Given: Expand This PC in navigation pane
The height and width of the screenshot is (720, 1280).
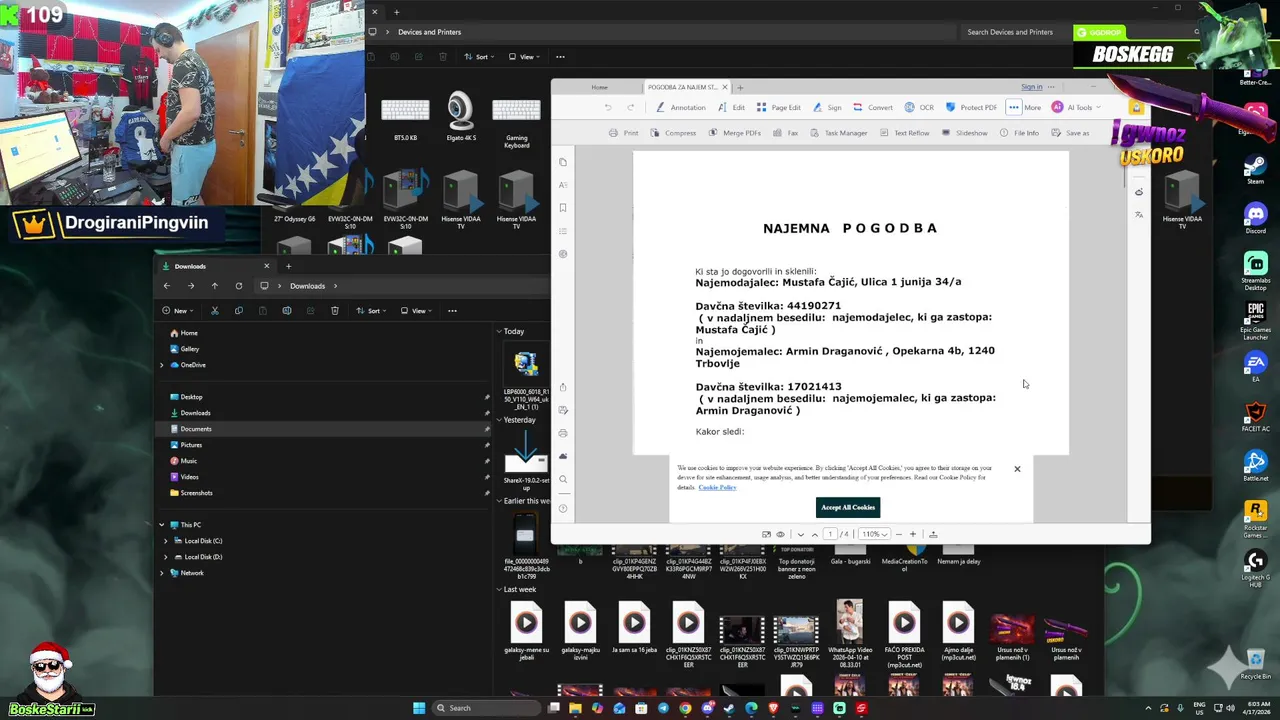Looking at the screenshot, I should point(162,525).
